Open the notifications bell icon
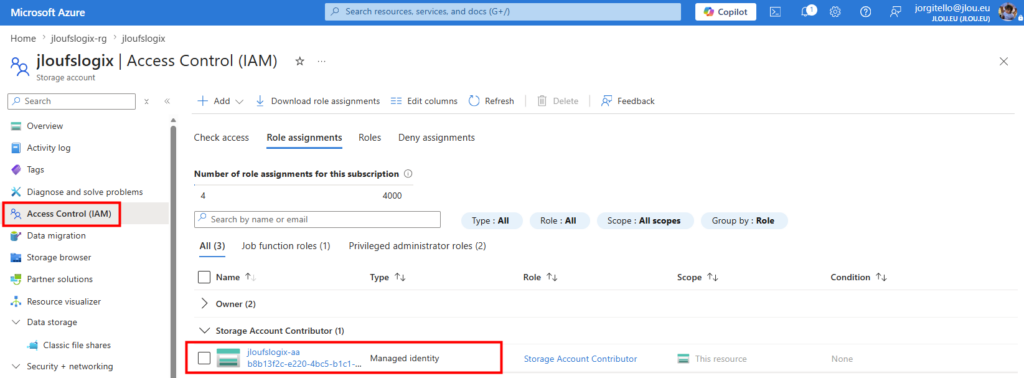This screenshot has height=378, width=1024. 807,12
